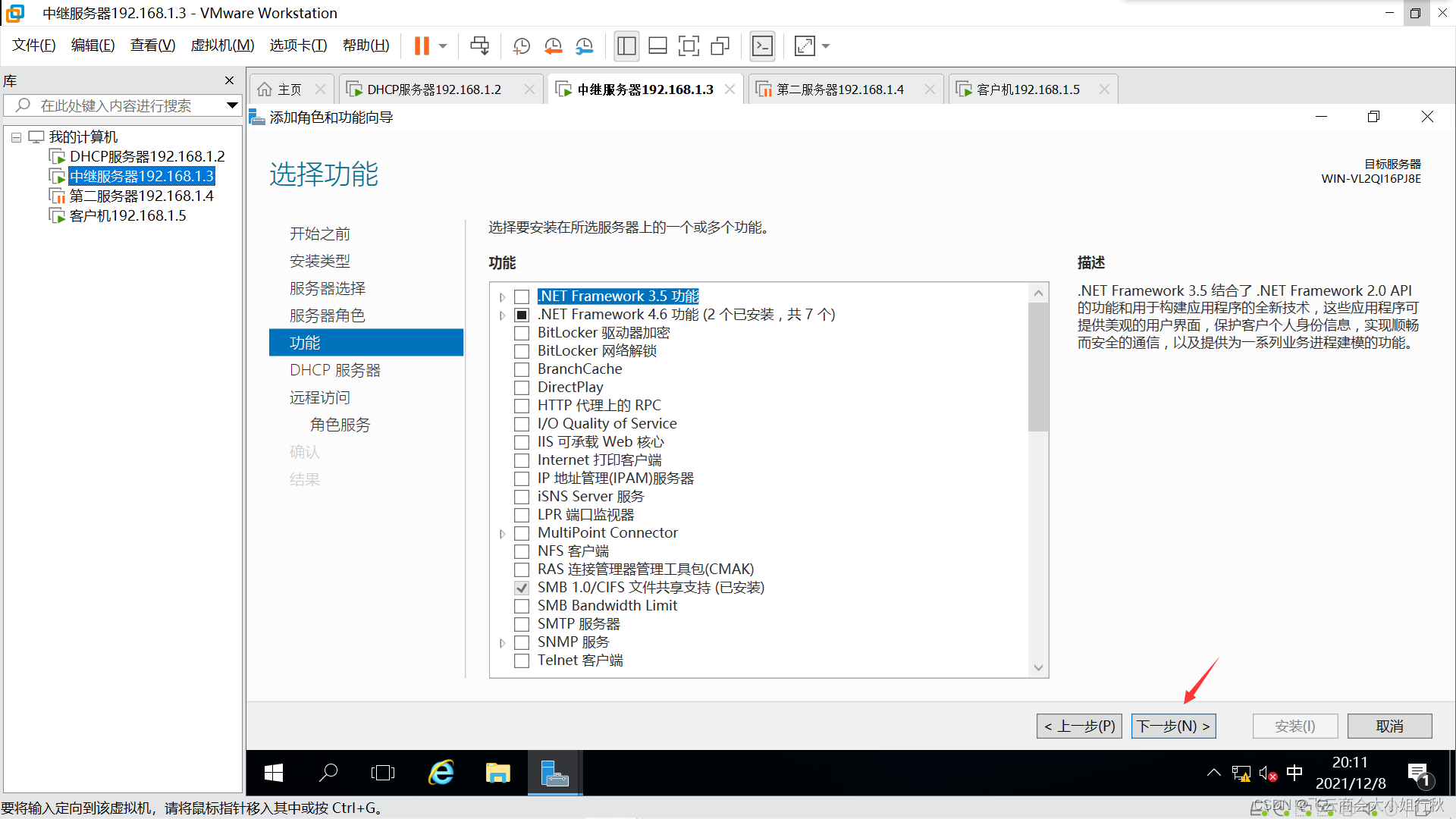This screenshot has width=1456, height=819.
Task: Click the revert to snapshot icon
Action: click(553, 46)
